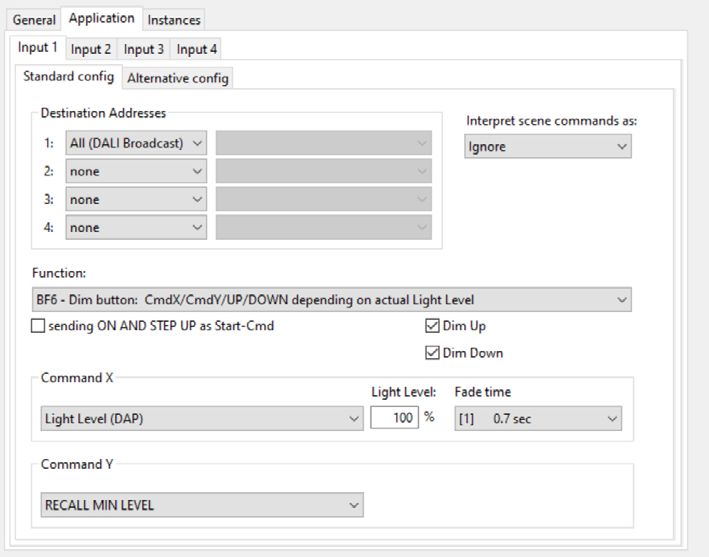709x557 pixels.
Task: Click disabled secondary dropdown of address 4
Action: pyautogui.click(x=323, y=227)
